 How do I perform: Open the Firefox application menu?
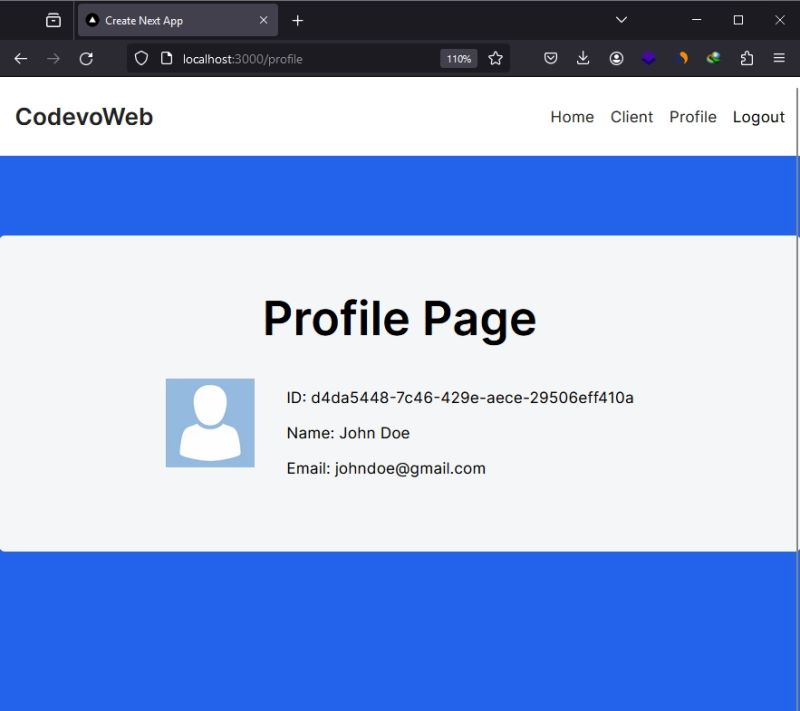[779, 58]
